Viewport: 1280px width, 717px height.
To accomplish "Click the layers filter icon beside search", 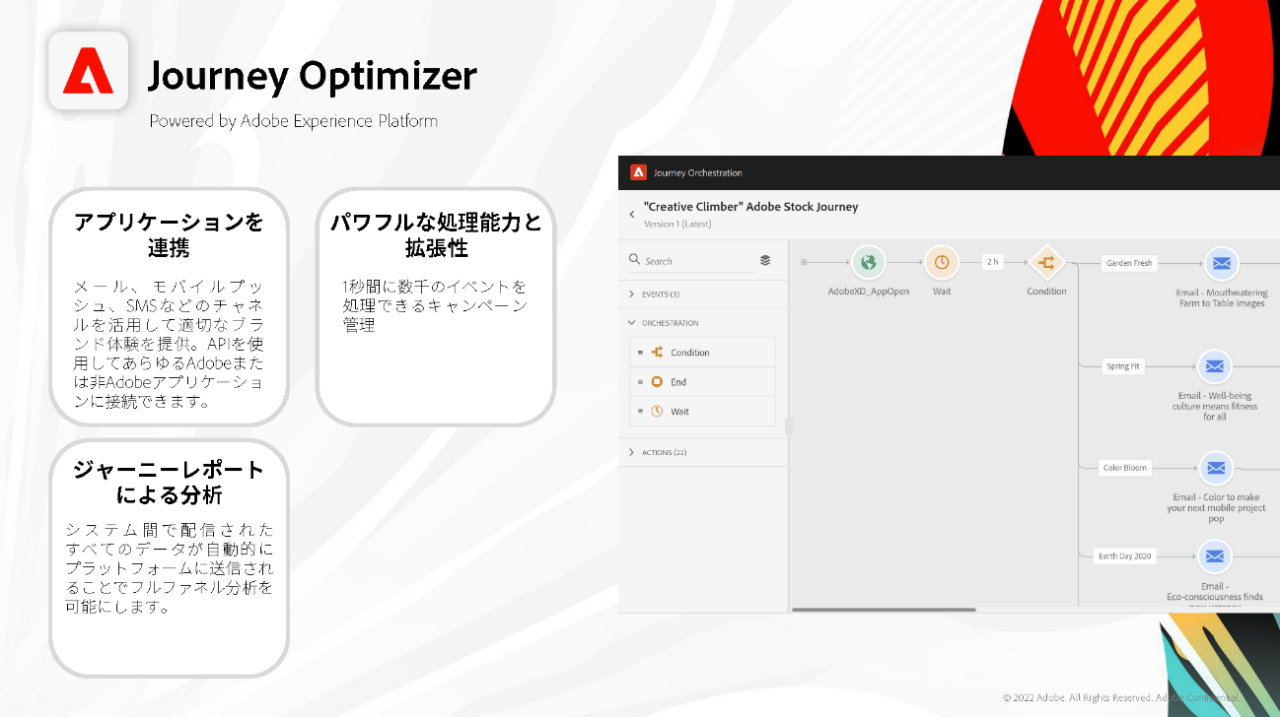I will pos(765,260).
